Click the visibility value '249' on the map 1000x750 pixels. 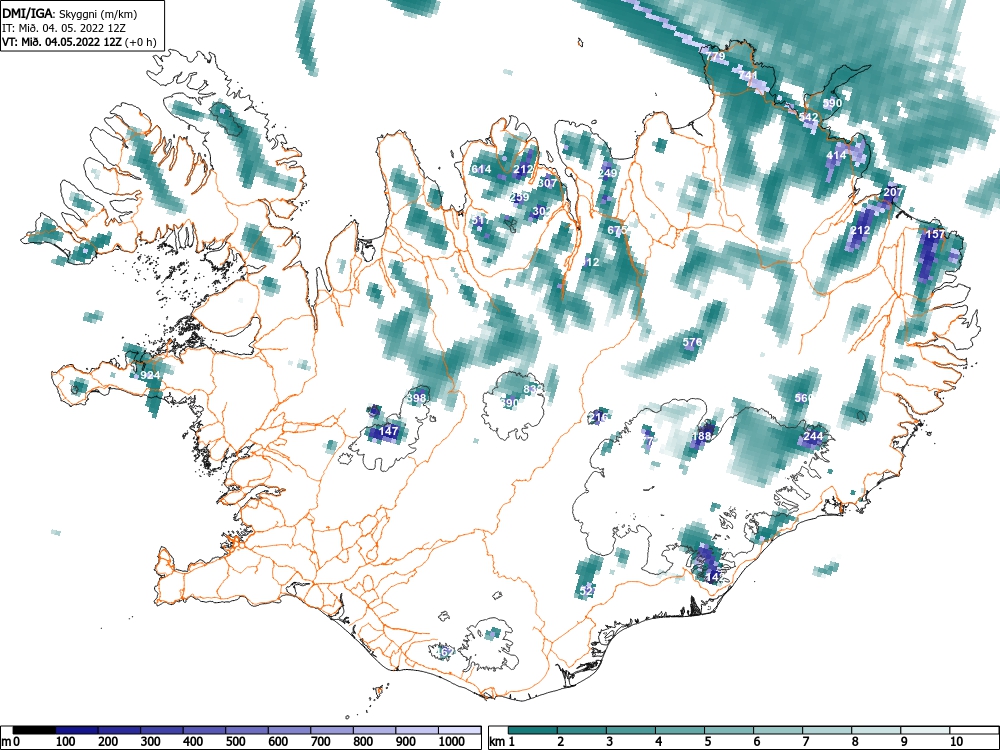608,173
